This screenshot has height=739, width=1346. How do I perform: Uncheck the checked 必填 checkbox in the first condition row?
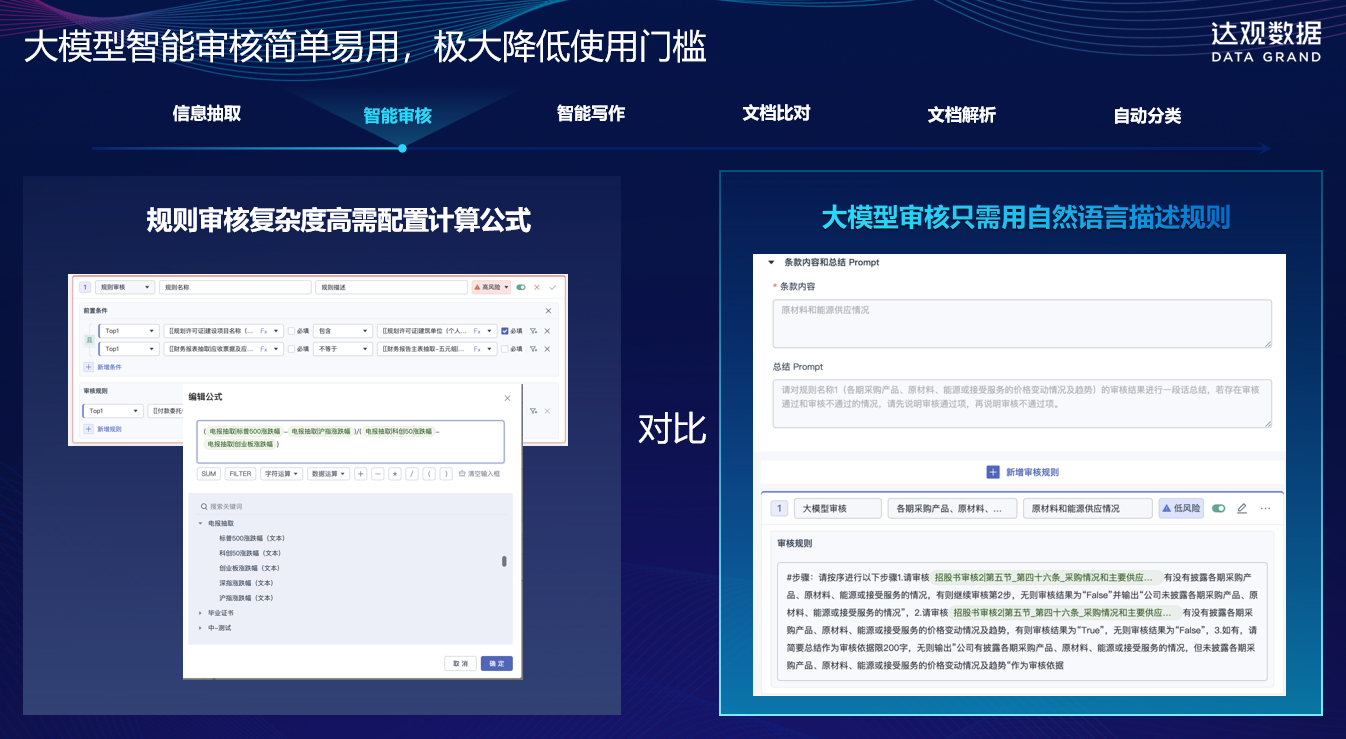[x=505, y=330]
